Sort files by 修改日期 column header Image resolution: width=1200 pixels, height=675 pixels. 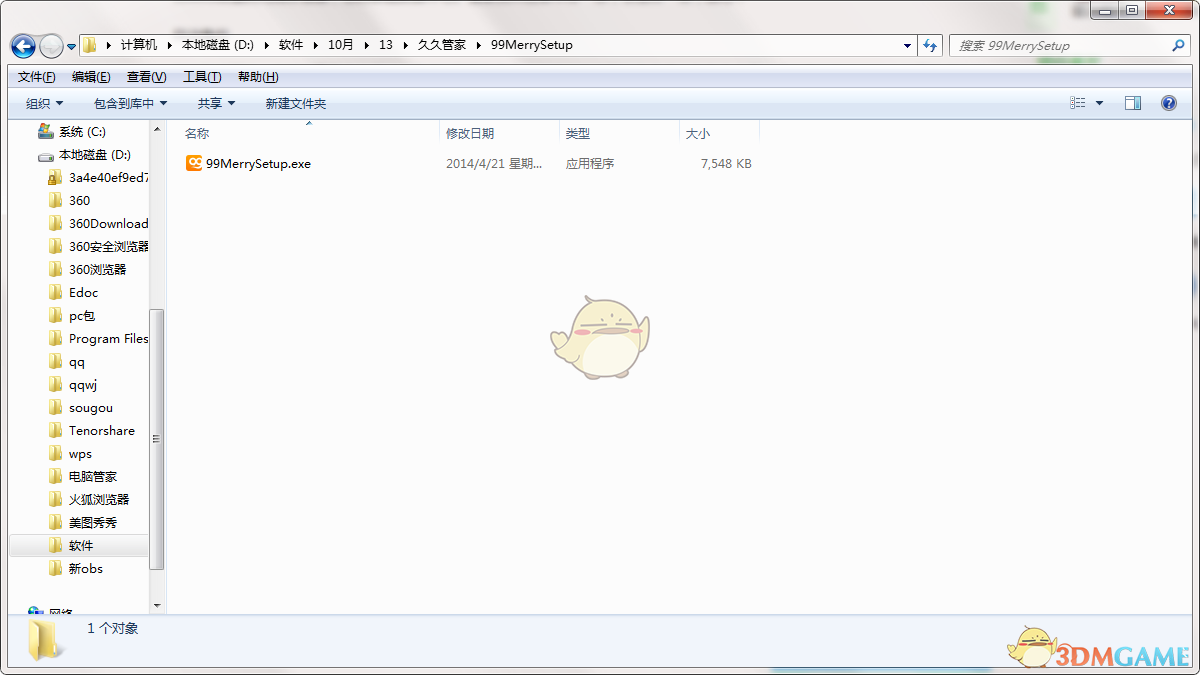pyautogui.click(x=470, y=133)
